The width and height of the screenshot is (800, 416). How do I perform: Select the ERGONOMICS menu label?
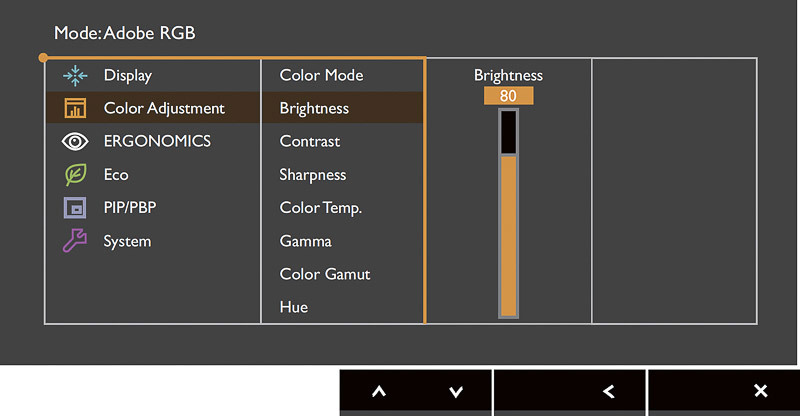click(x=157, y=141)
